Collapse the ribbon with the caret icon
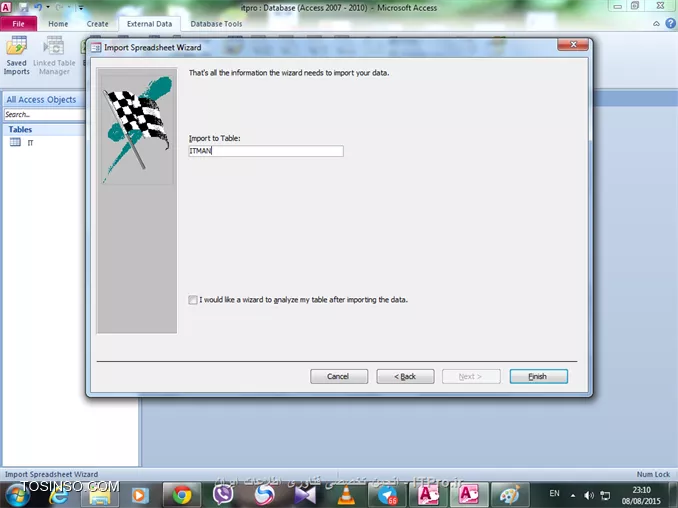 point(656,24)
